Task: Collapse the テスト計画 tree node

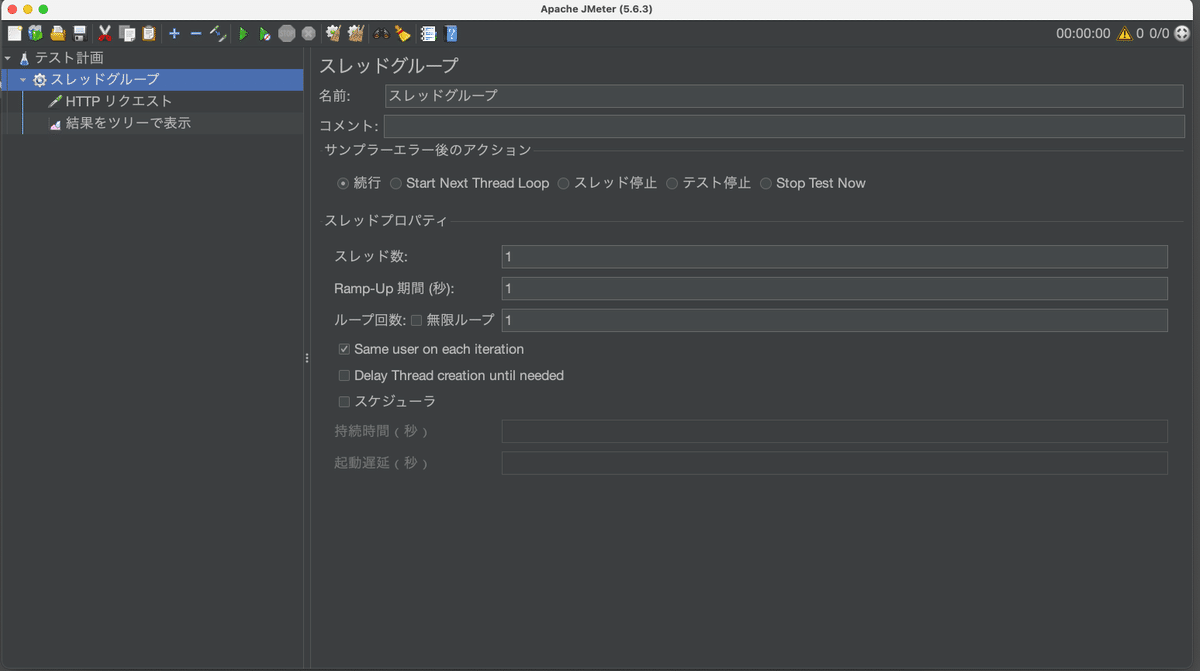Action: click(x=10, y=57)
